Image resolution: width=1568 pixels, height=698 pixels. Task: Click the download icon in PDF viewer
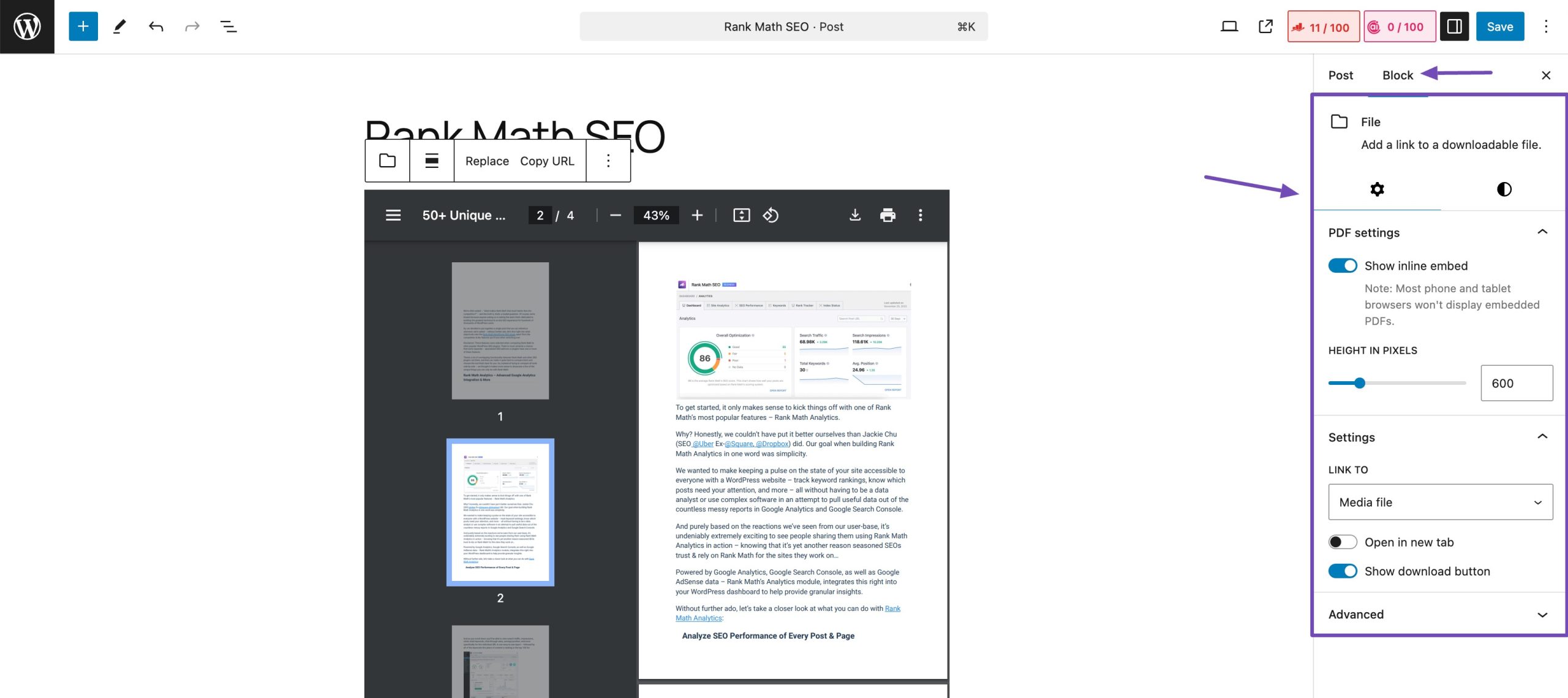[854, 215]
